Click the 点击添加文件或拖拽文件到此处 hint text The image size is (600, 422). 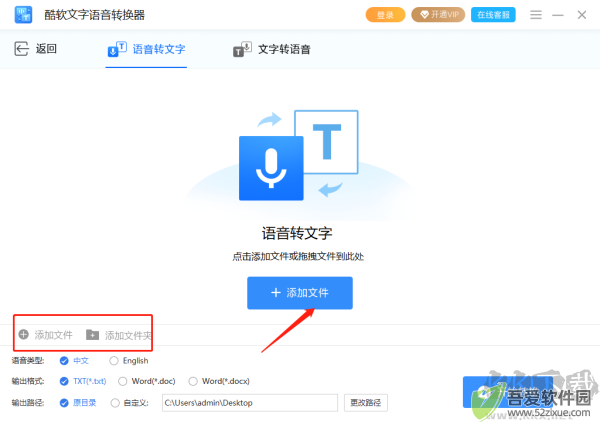pyautogui.click(x=298, y=256)
